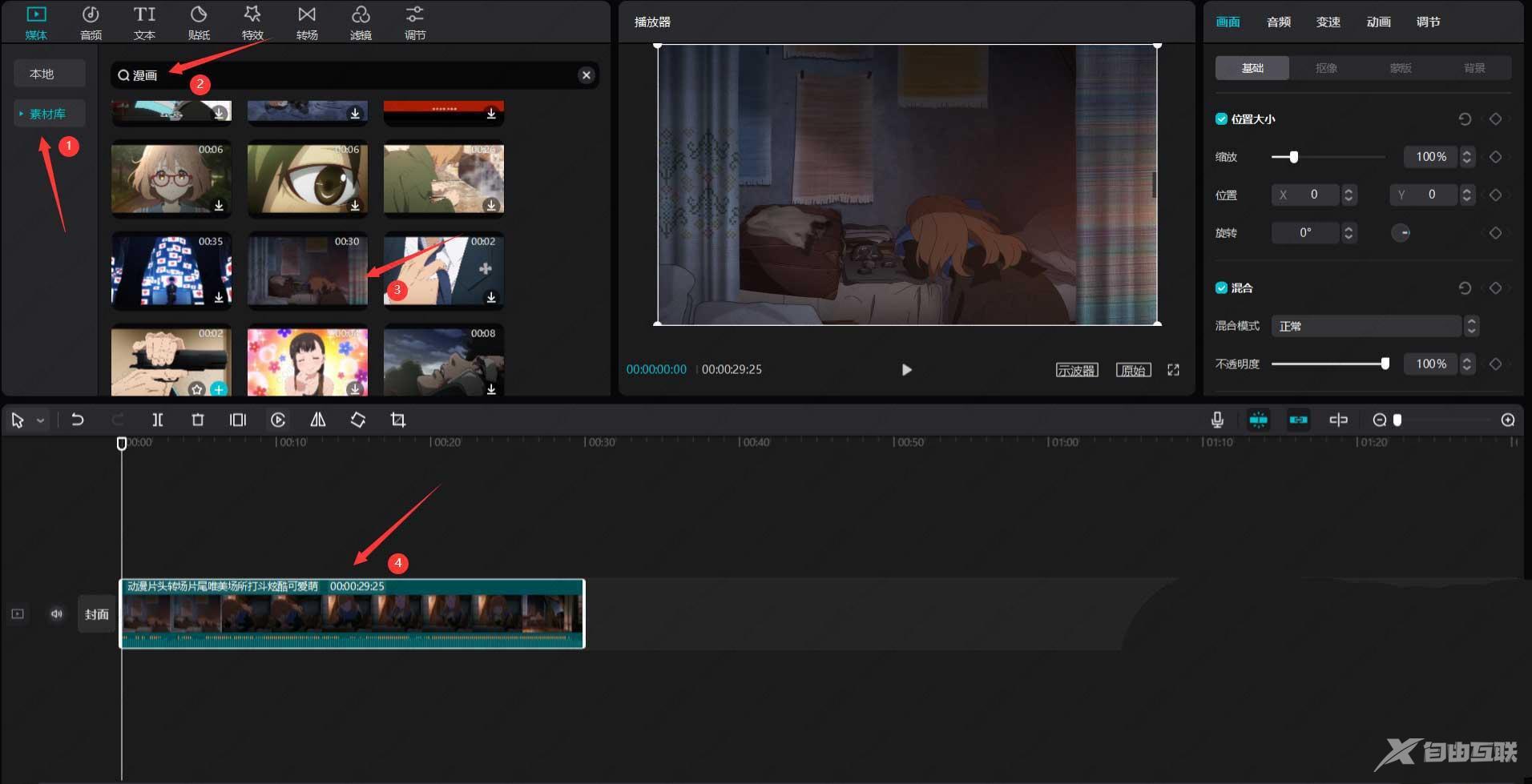Mirror the clip horizontally
The width and height of the screenshot is (1532, 784).
(318, 420)
